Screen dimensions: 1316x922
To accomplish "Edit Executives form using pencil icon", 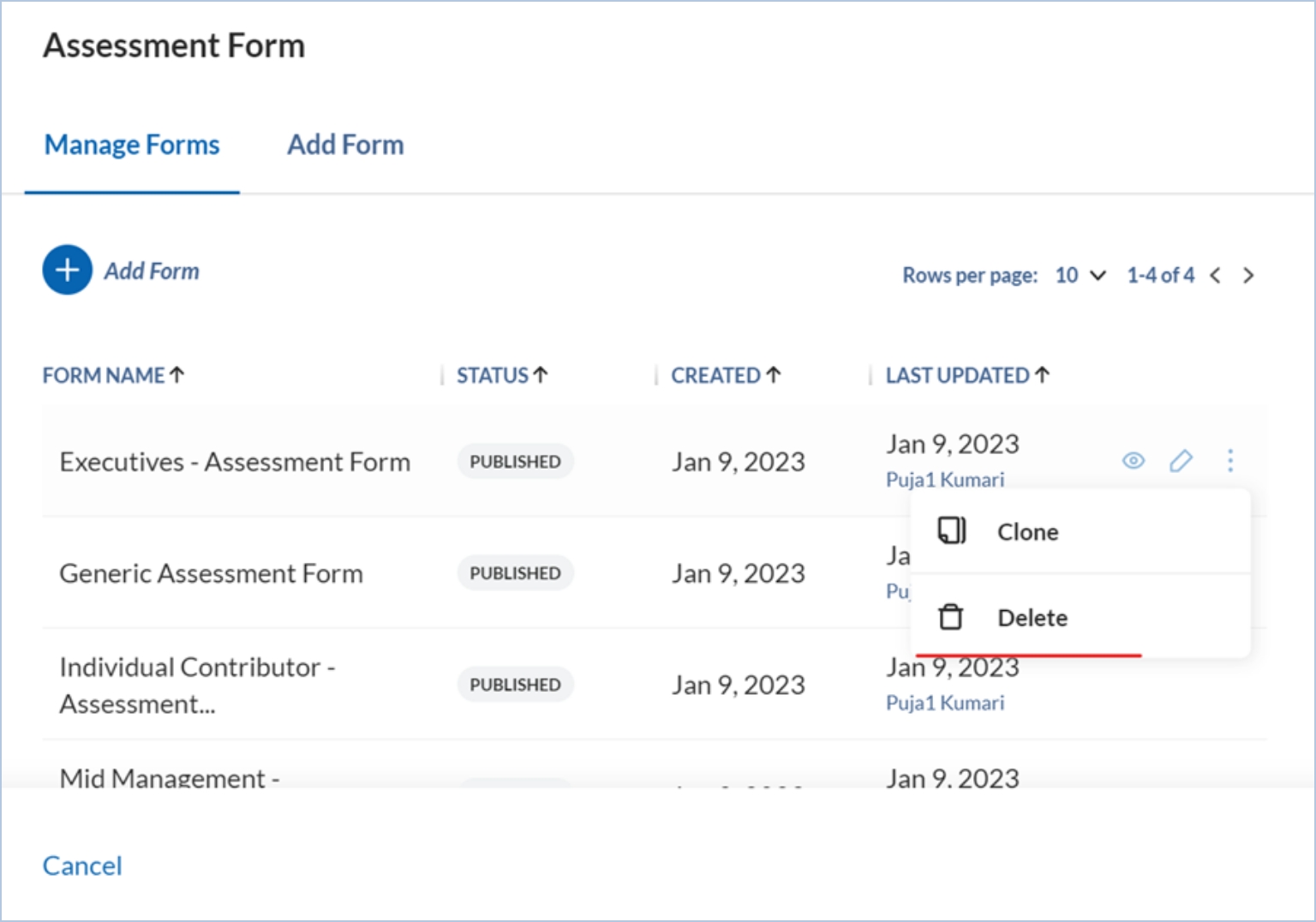I will click(x=1181, y=461).
